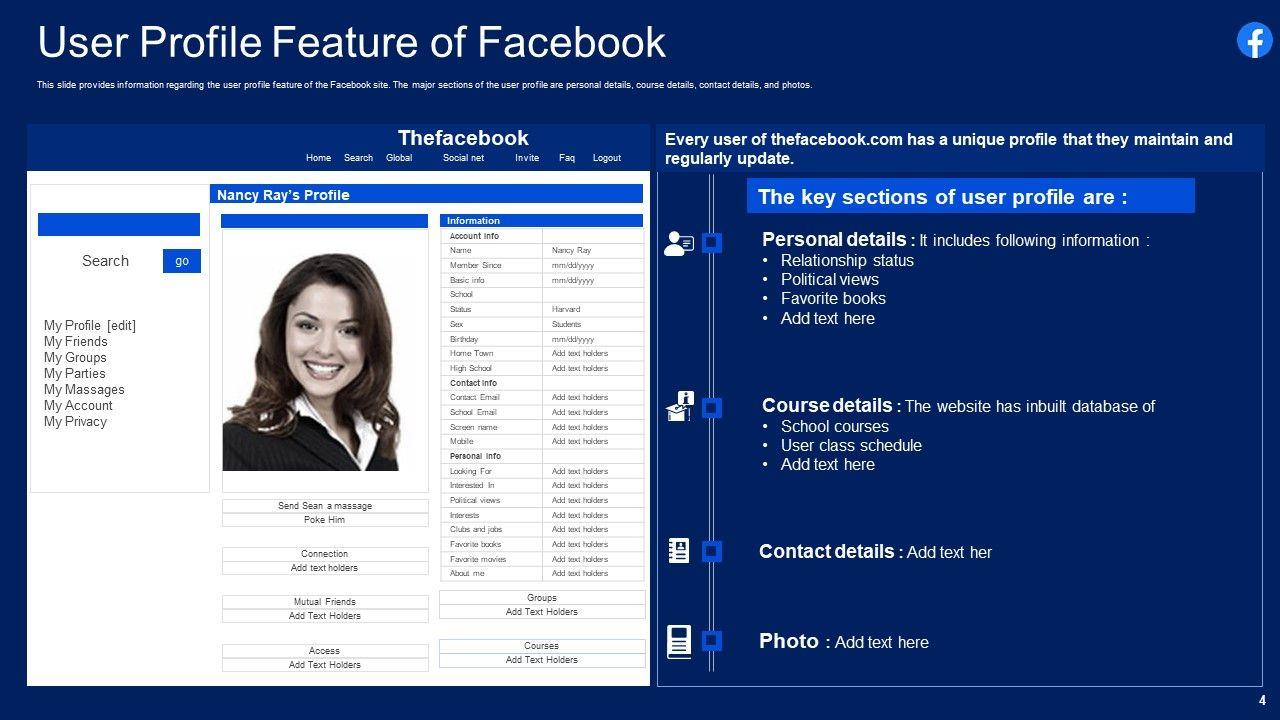1280x720 pixels.
Task: Click the Access box label
Action: pos(325,651)
